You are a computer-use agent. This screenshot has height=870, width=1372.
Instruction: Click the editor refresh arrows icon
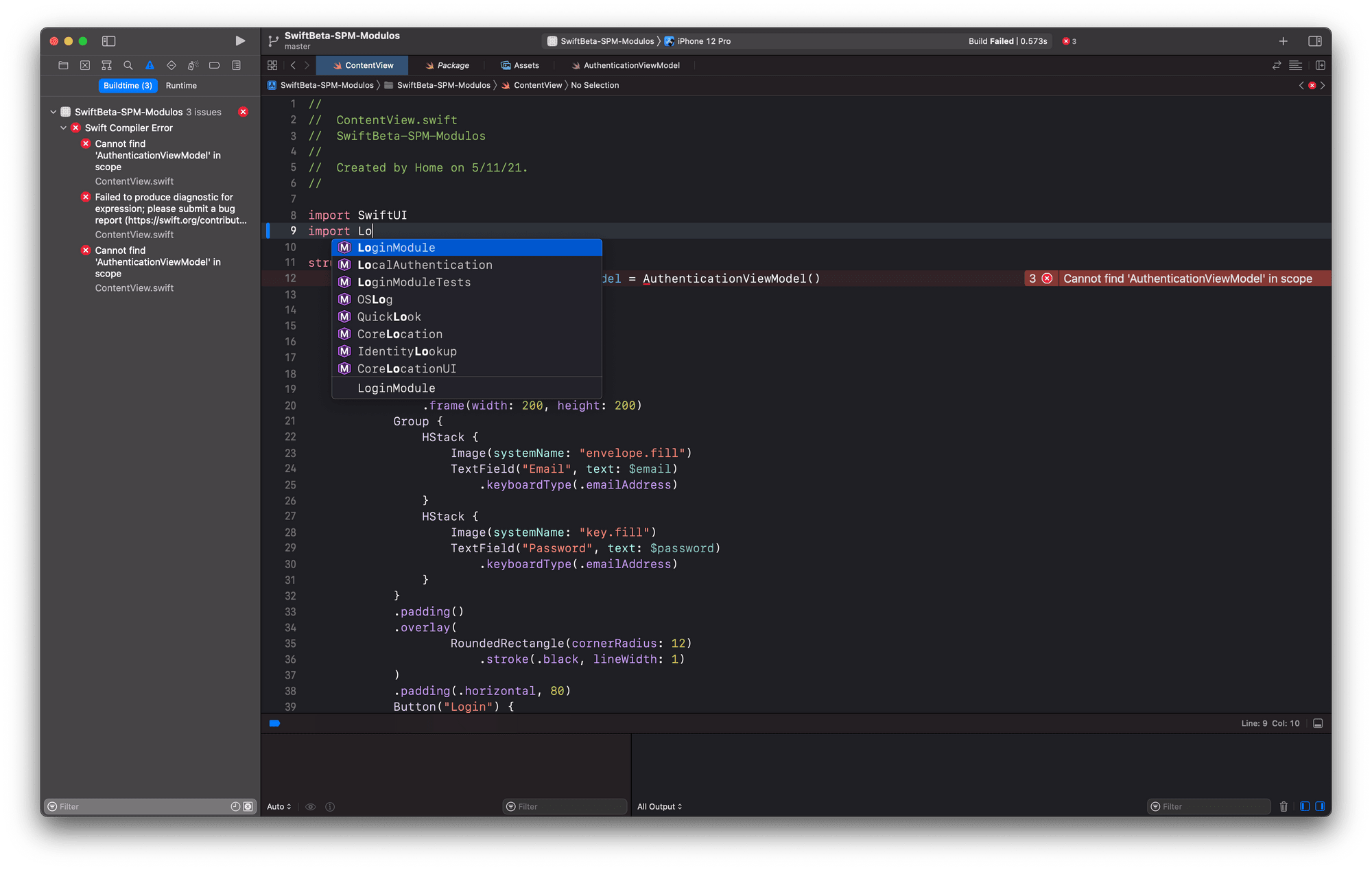1277,65
